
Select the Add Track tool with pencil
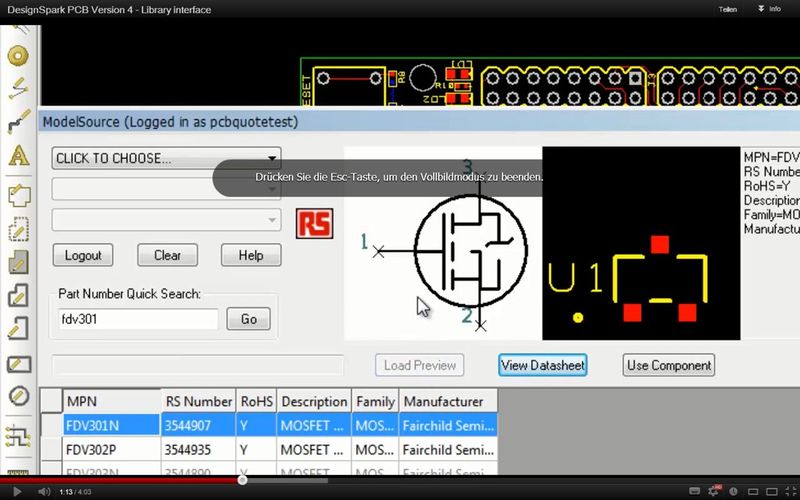click(18, 88)
